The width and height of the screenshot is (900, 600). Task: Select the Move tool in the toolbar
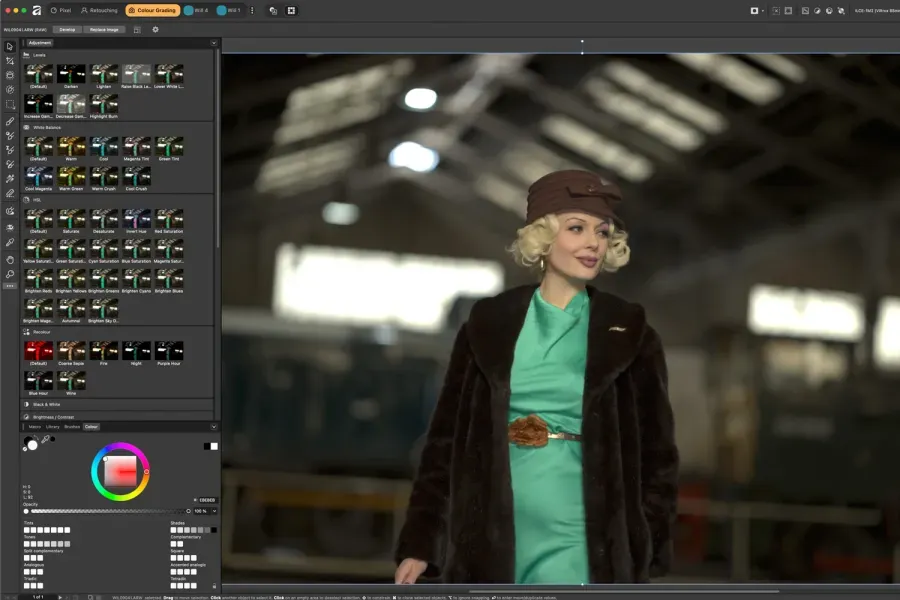[10, 46]
